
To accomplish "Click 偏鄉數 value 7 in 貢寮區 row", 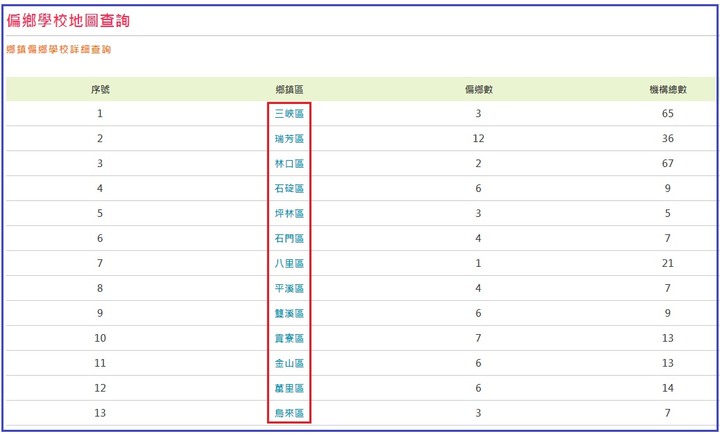I will coord(478,338).
